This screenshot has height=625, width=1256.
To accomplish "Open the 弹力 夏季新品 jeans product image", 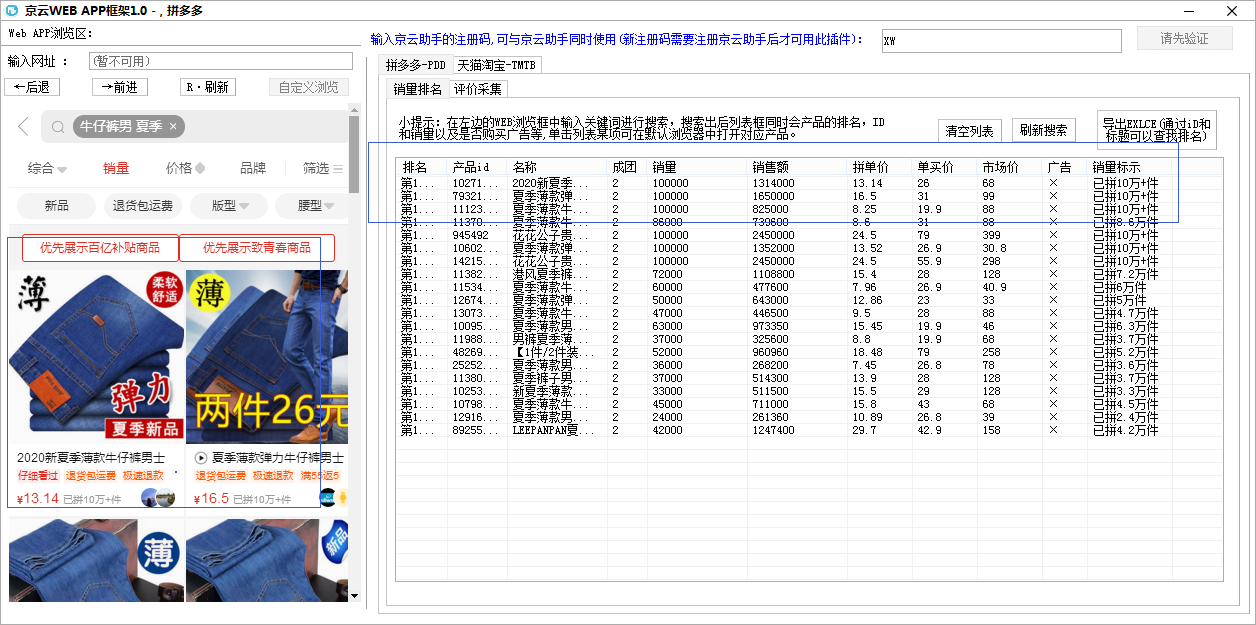I will click(x=97, y=356).
